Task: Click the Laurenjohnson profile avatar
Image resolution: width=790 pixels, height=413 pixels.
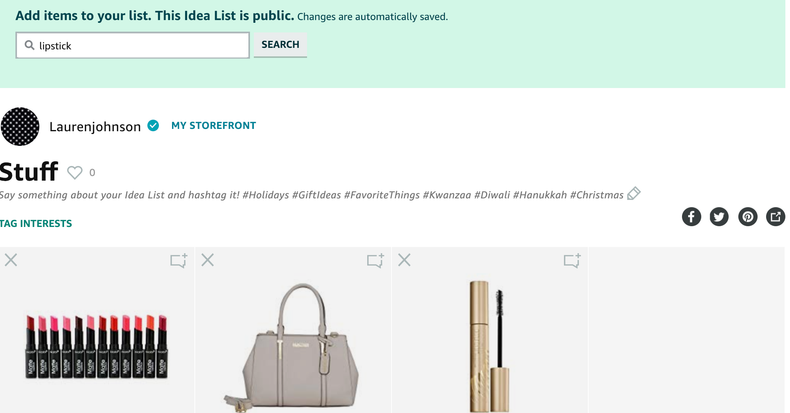Action: (20, 127)
